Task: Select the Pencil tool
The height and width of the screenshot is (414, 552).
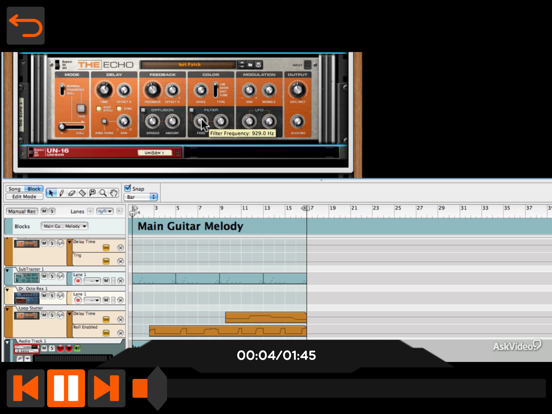Action: pos(62,193)
